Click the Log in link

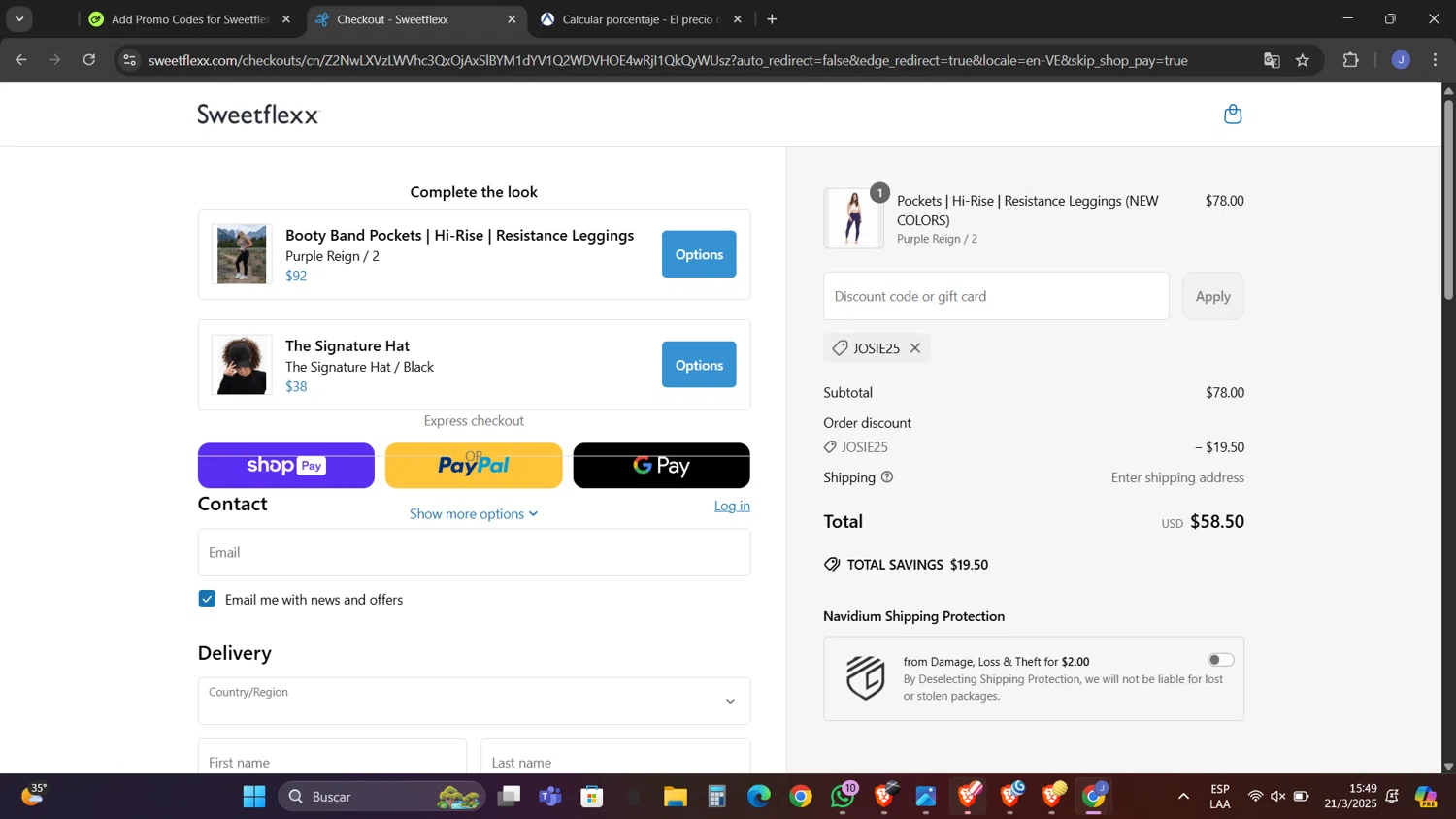point(732,506)
